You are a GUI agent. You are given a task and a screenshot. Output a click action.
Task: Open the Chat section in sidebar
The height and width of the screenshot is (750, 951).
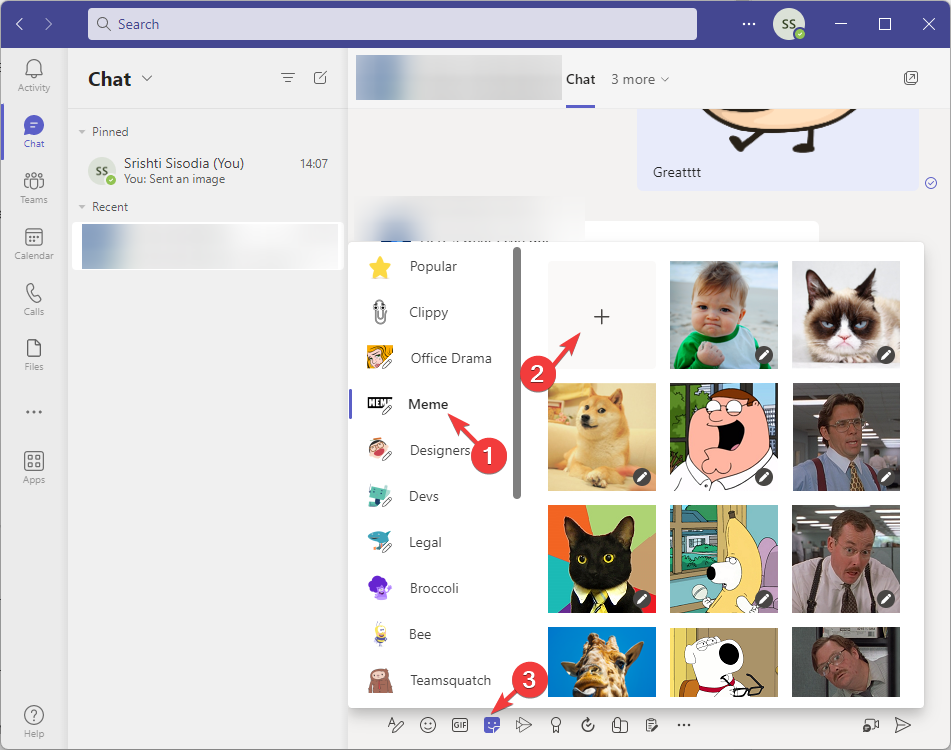(34, 132)
